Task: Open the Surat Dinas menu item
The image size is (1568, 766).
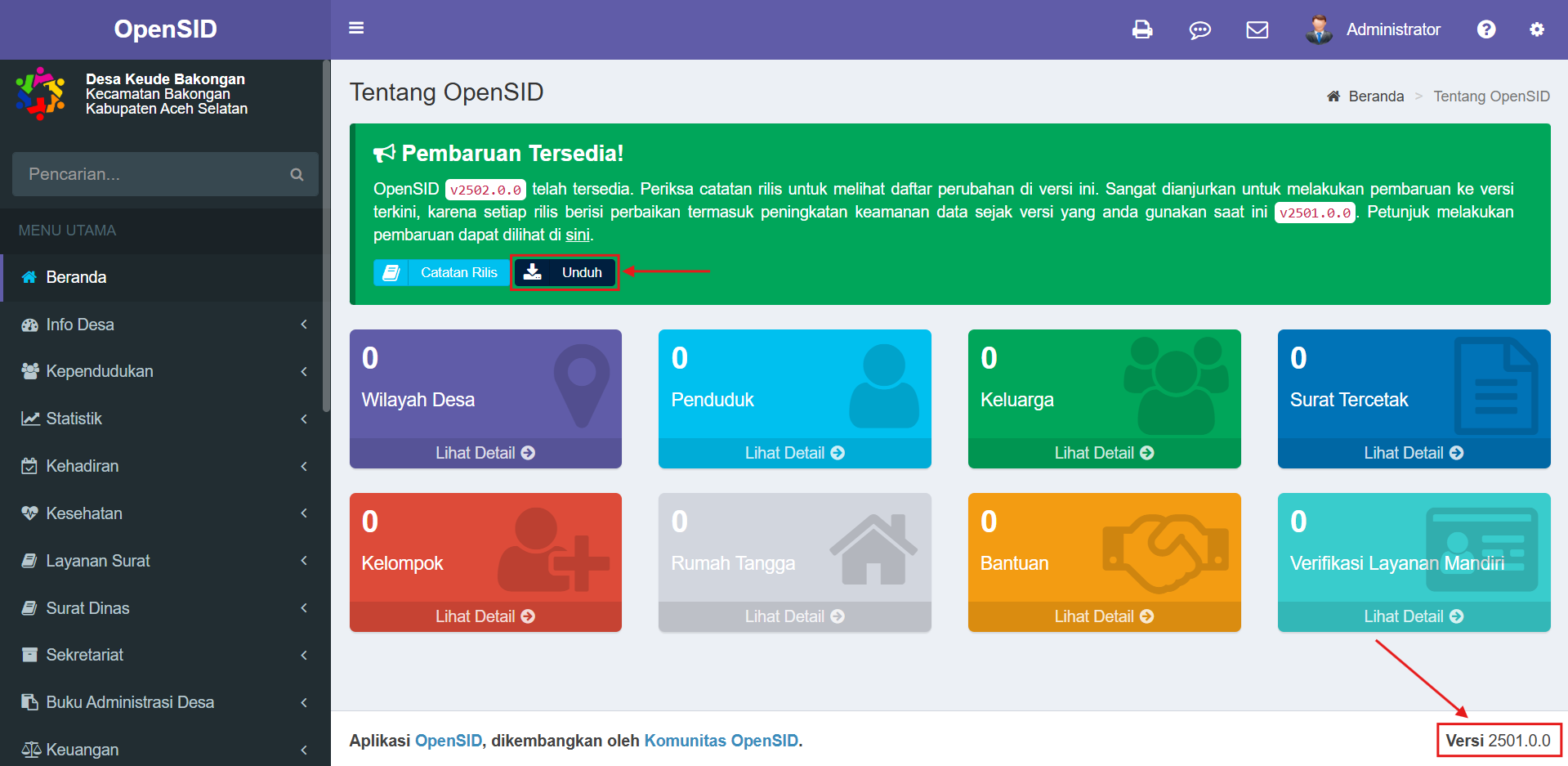Action: [87, 607]
